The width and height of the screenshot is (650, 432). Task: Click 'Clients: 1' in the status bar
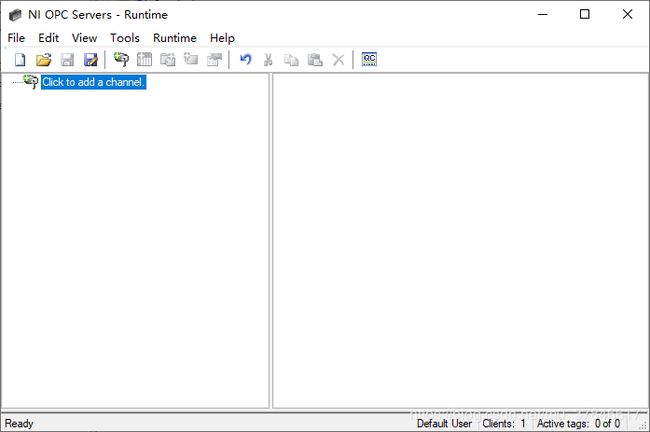pyautogui.click(x=504, y=423)
